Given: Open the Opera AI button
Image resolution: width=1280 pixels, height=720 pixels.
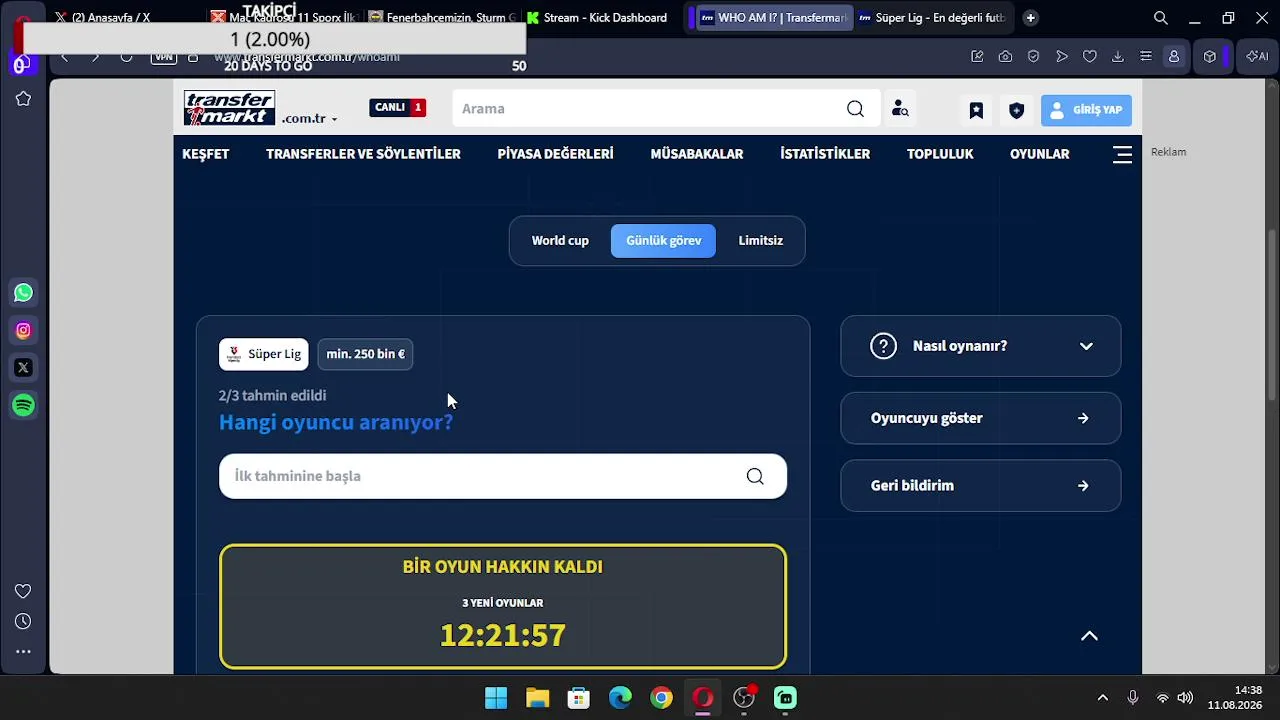Looking at the screenshot, I should point(1257,57).
